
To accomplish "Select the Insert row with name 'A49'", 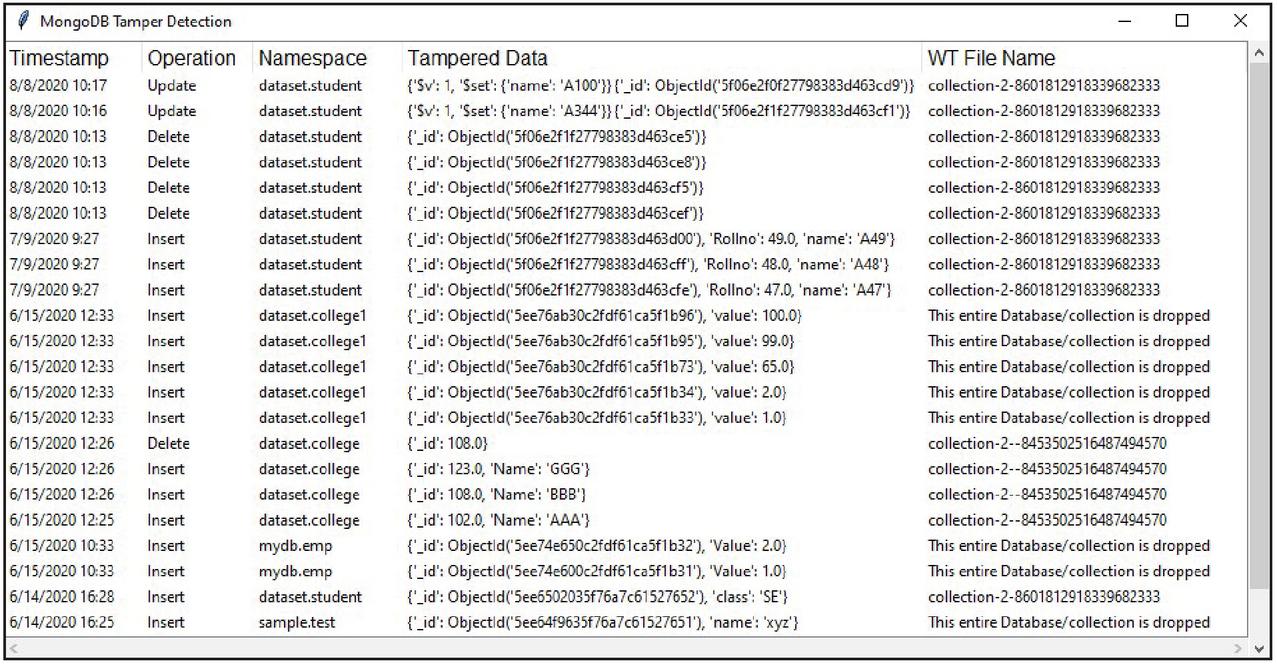I will (x=627, y=239).
